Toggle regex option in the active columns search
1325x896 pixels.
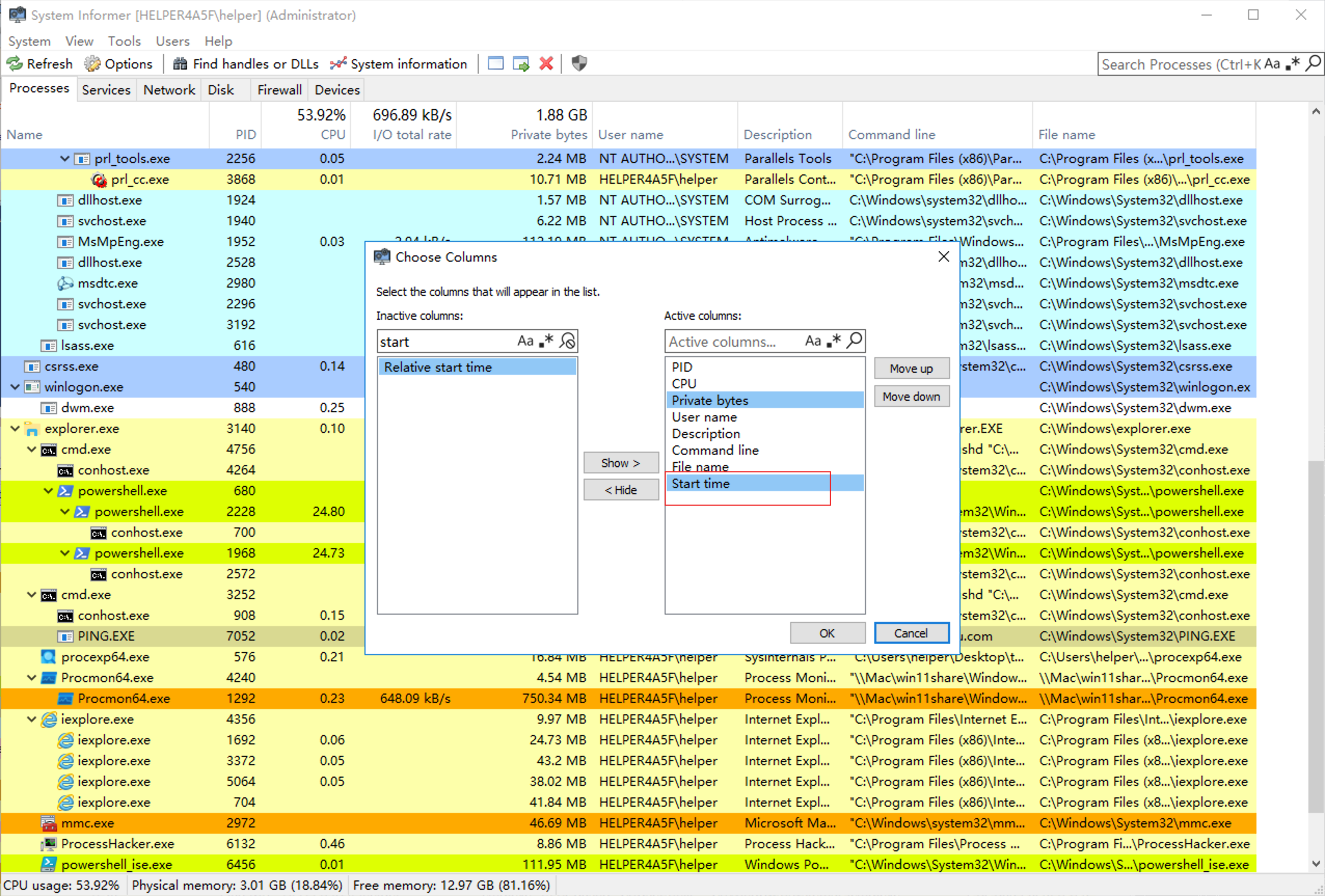click(833, 341)
